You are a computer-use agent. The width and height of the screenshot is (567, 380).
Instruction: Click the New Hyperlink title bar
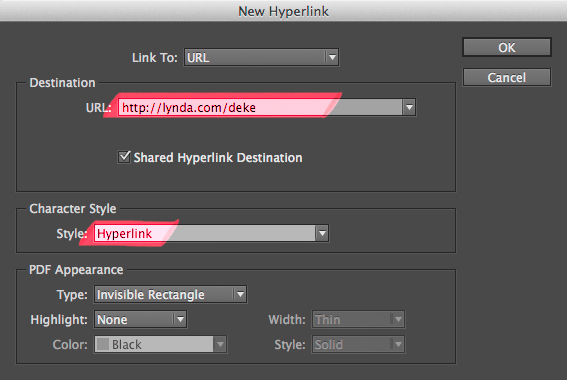tap(284, 11)
